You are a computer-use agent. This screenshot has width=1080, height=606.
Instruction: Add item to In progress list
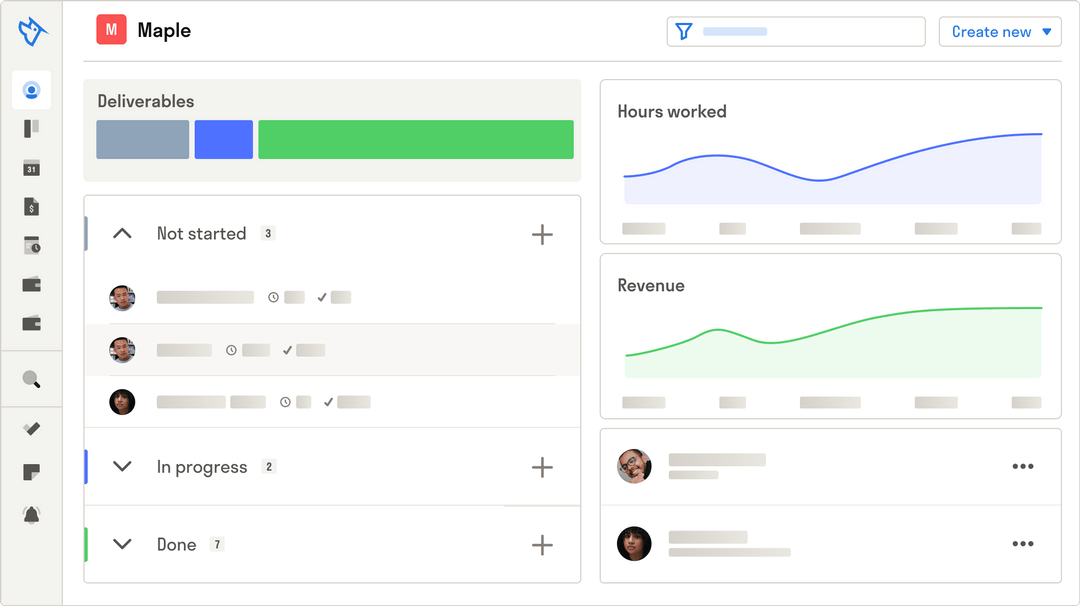(542, 468)
